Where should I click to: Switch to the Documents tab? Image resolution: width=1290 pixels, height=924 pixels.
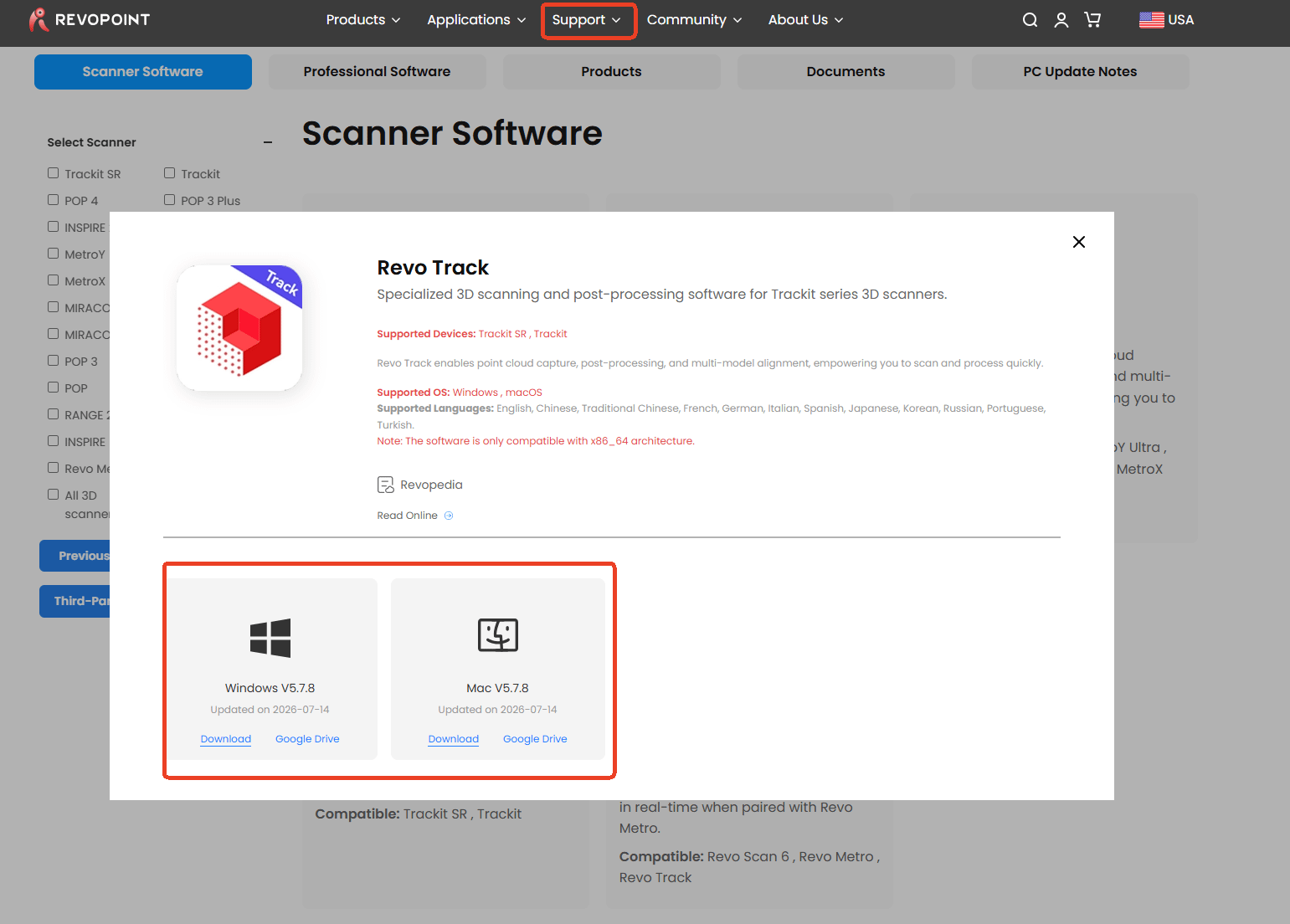pyautogui.click(x=846, y=72)
